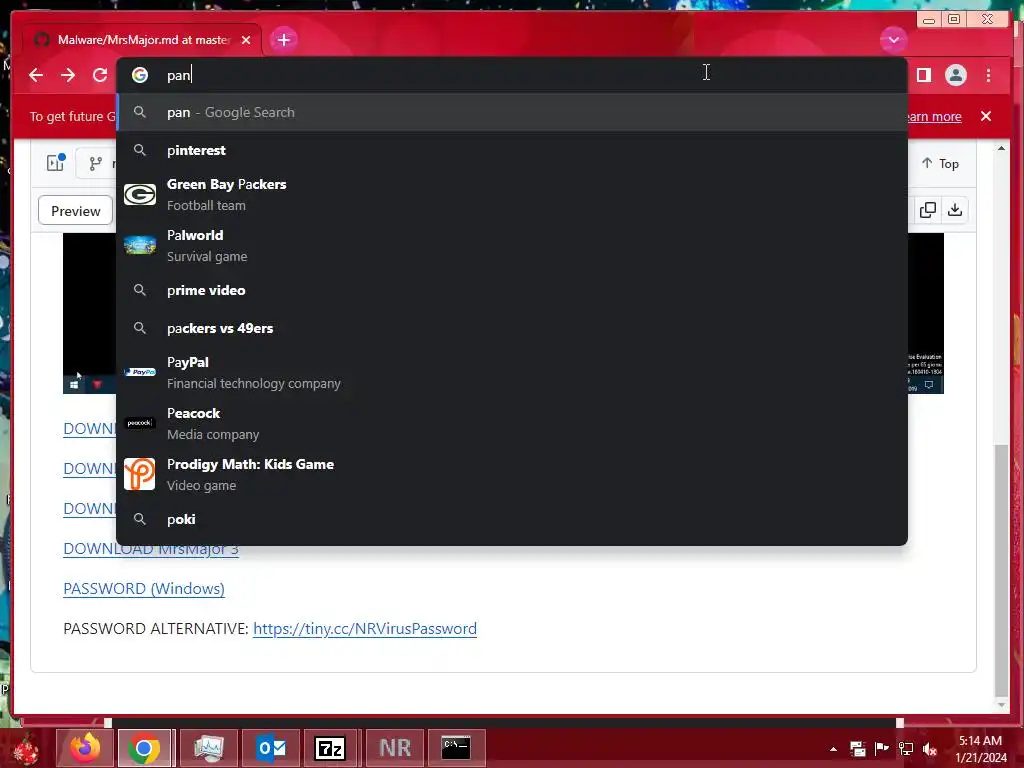Launch Outlook from the taskbar

271,748
